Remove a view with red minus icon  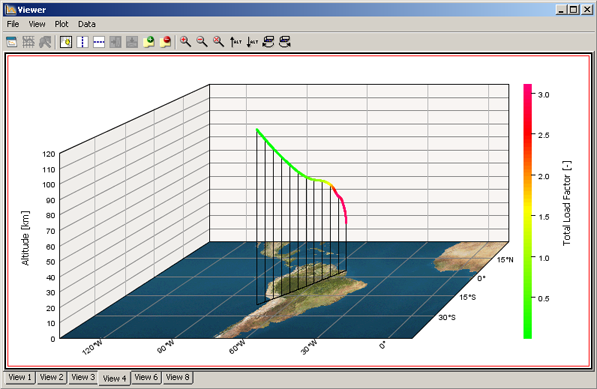165,42
